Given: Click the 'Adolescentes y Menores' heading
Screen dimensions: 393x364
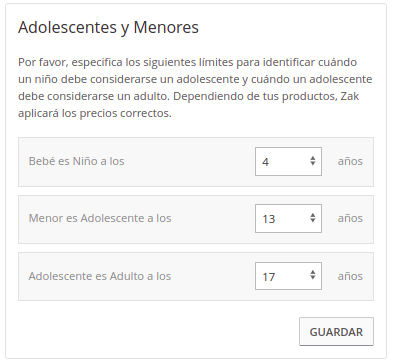Looking at the screenshot, I should coord(108,28).
